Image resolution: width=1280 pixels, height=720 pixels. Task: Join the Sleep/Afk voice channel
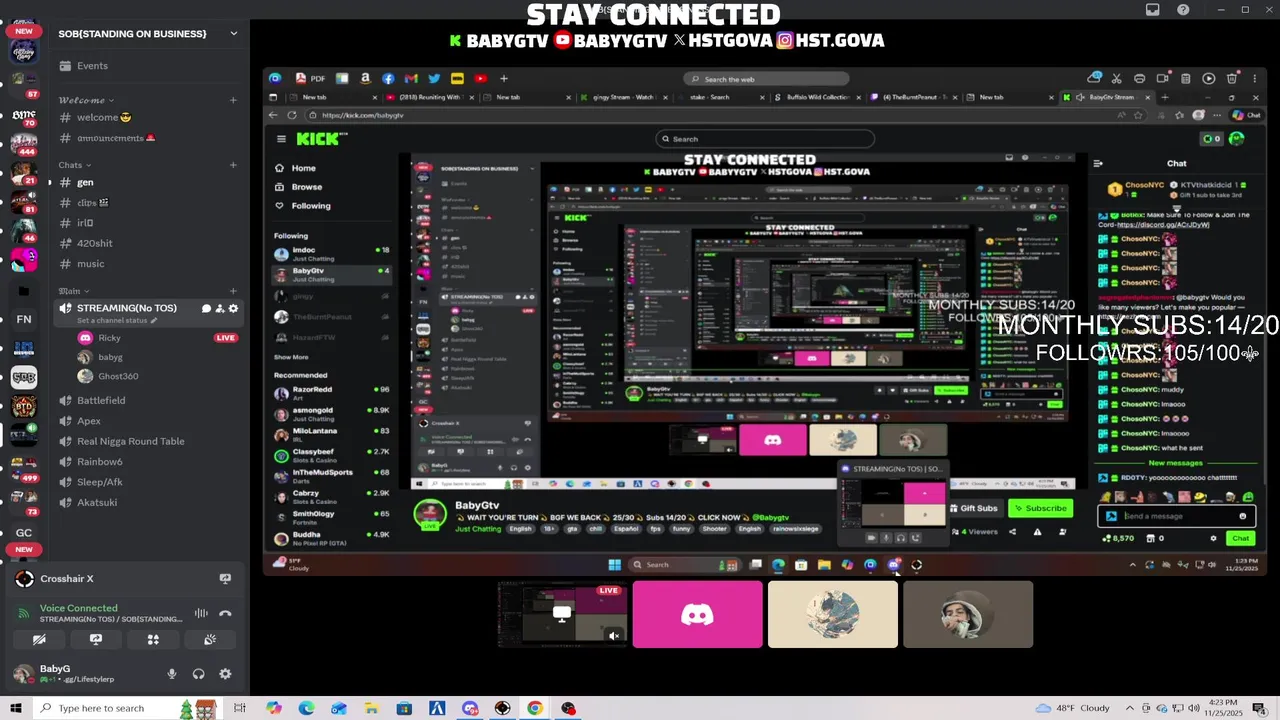click(149, 482)
